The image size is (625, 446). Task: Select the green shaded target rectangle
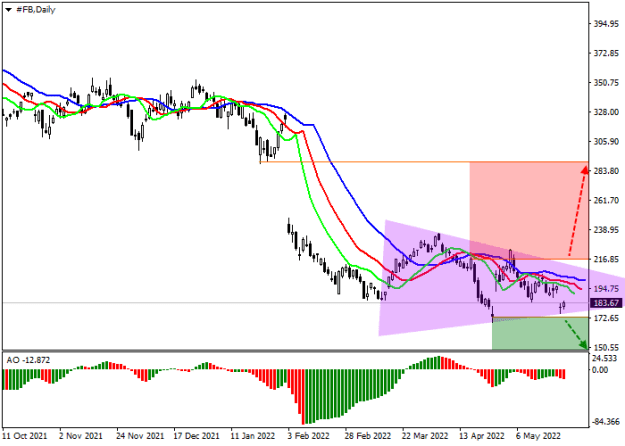(x=540, y=334)
